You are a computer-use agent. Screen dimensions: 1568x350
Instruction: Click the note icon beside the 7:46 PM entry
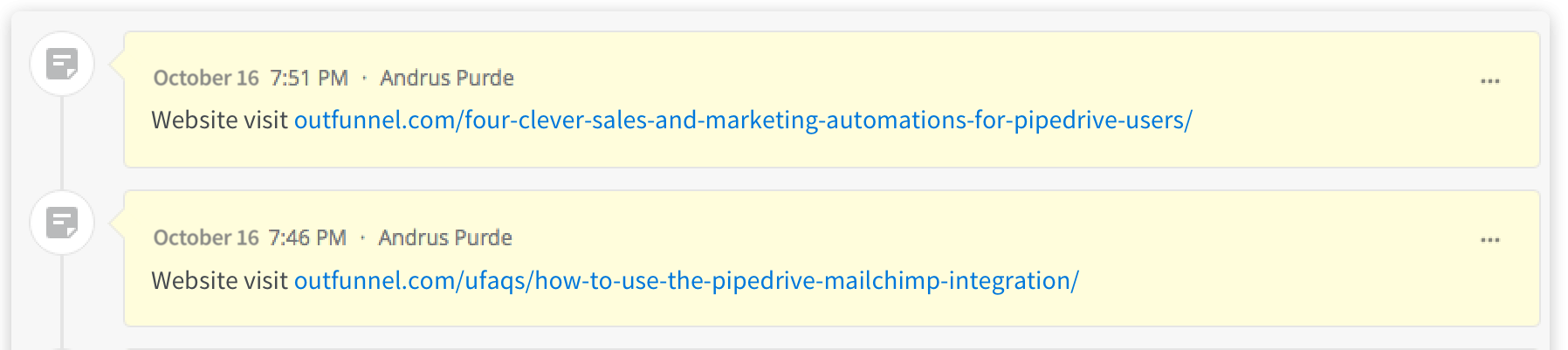click(x=62, y=223)
